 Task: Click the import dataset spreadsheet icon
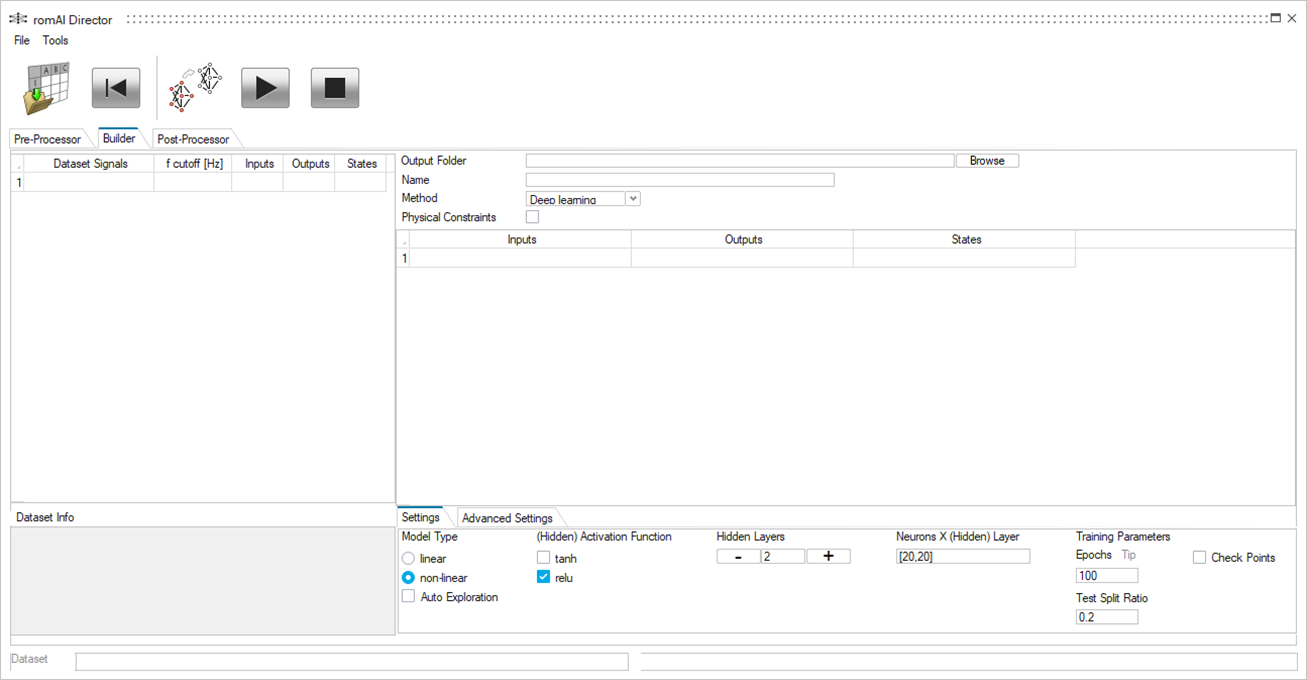(46, 88)
